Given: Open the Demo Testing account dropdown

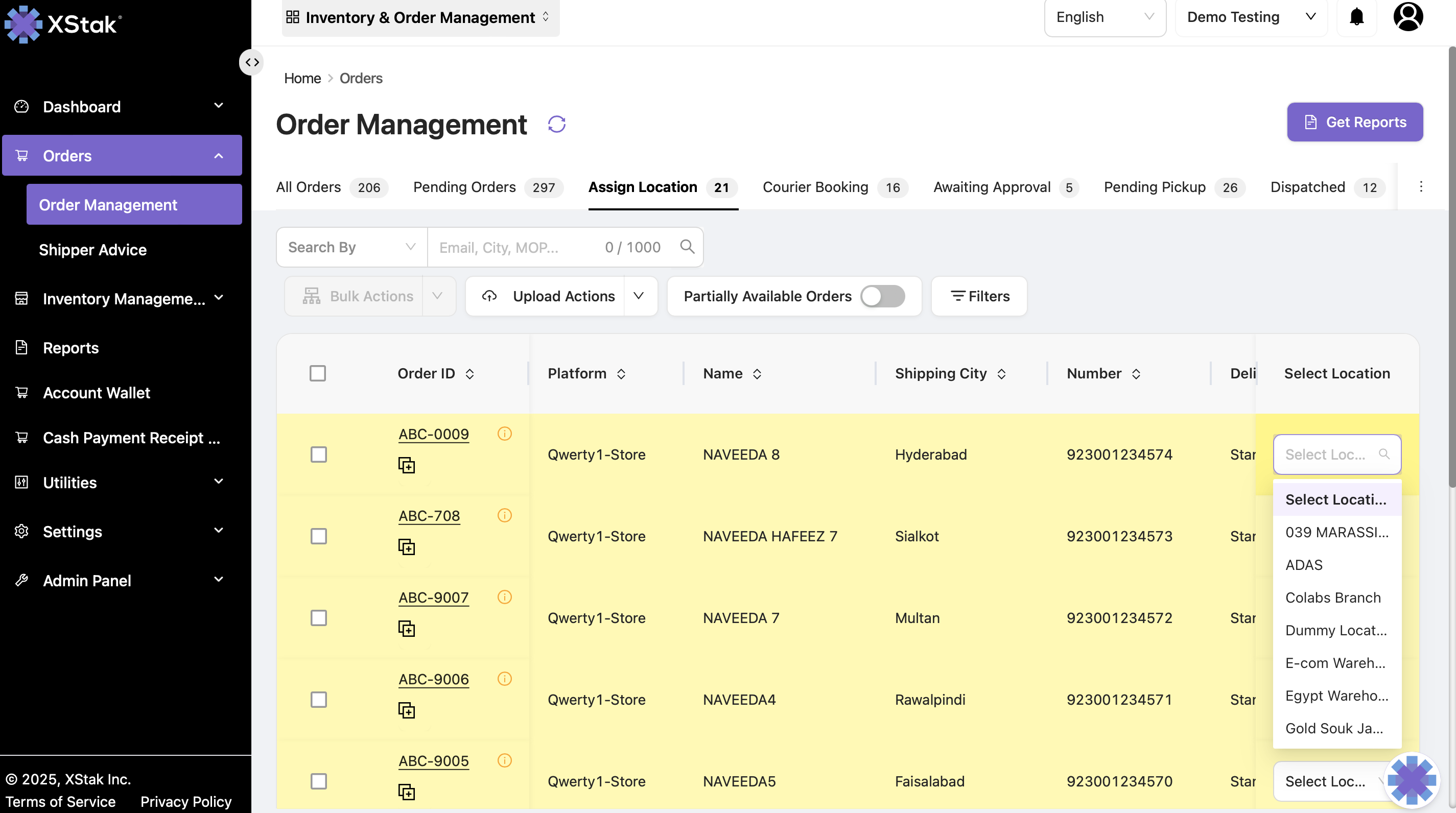Looking at the screenshot, I should point(1251,17).
